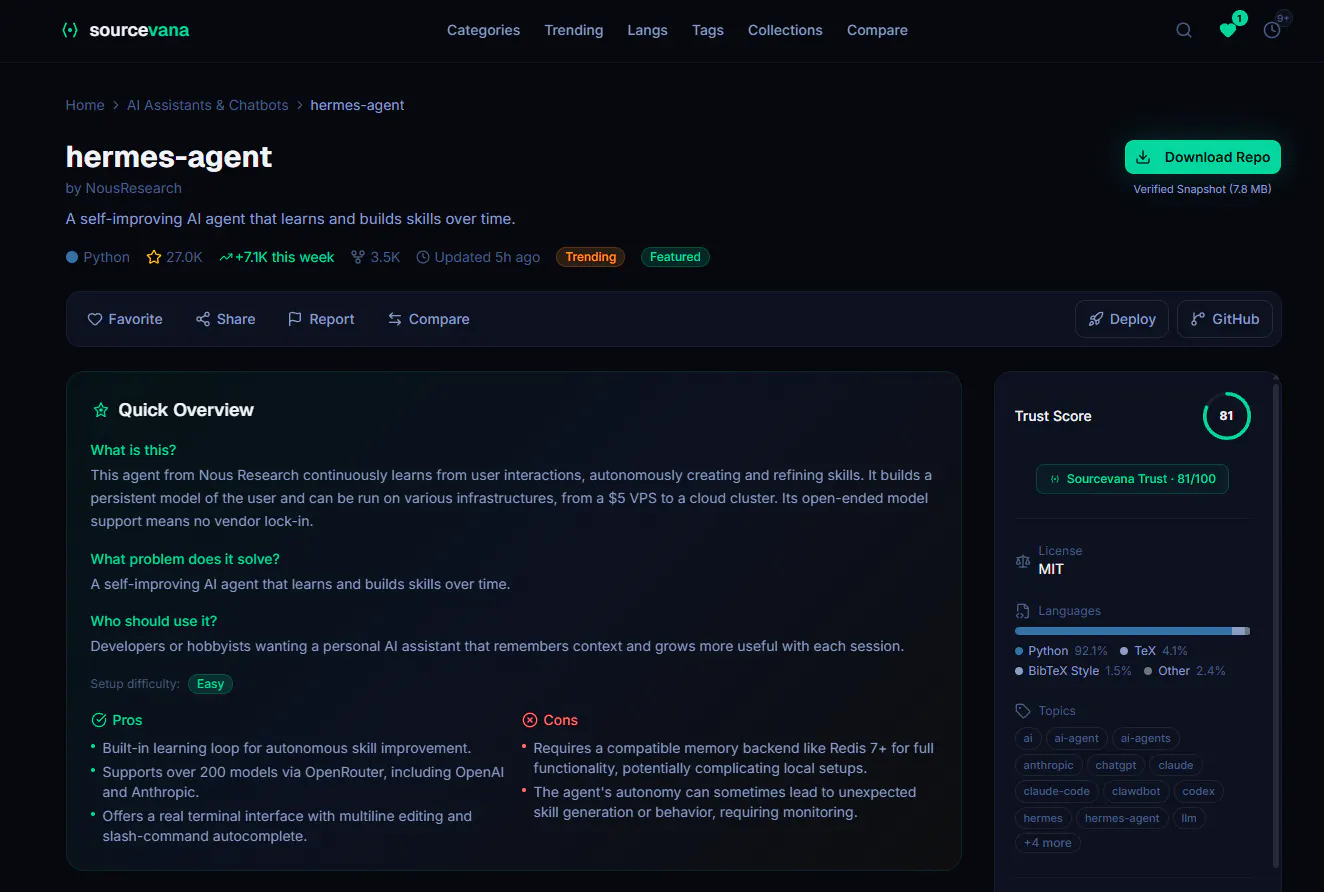The width and height of the screenshot is (1324, 892).
Task: Click "Who should use it?" heading
Action: 154,621
